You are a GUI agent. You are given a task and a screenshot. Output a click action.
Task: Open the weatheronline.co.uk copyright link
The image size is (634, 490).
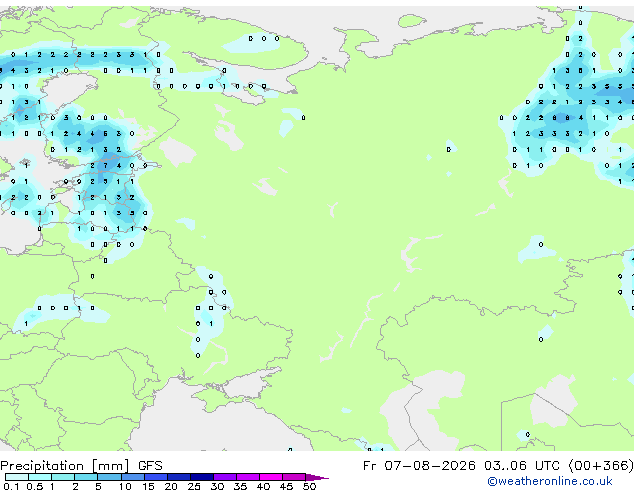550,481
